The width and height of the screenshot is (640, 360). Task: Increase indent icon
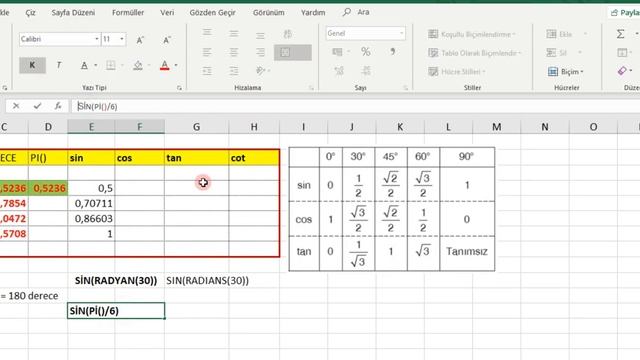[233, 71]
